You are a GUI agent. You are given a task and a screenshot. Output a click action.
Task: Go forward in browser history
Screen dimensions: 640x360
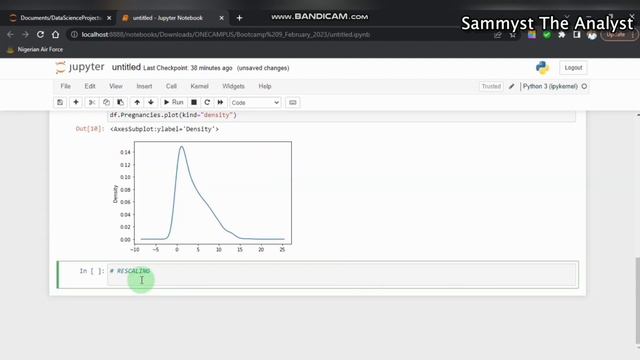pos(25,35)
